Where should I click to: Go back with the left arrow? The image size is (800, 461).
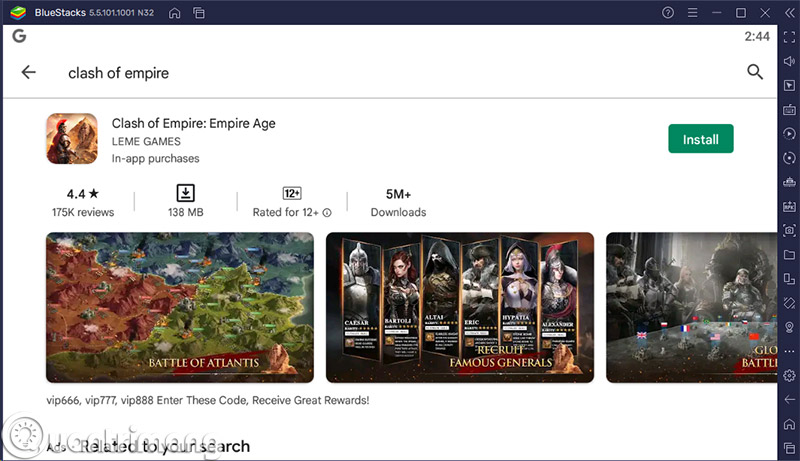tap(29, 72)
